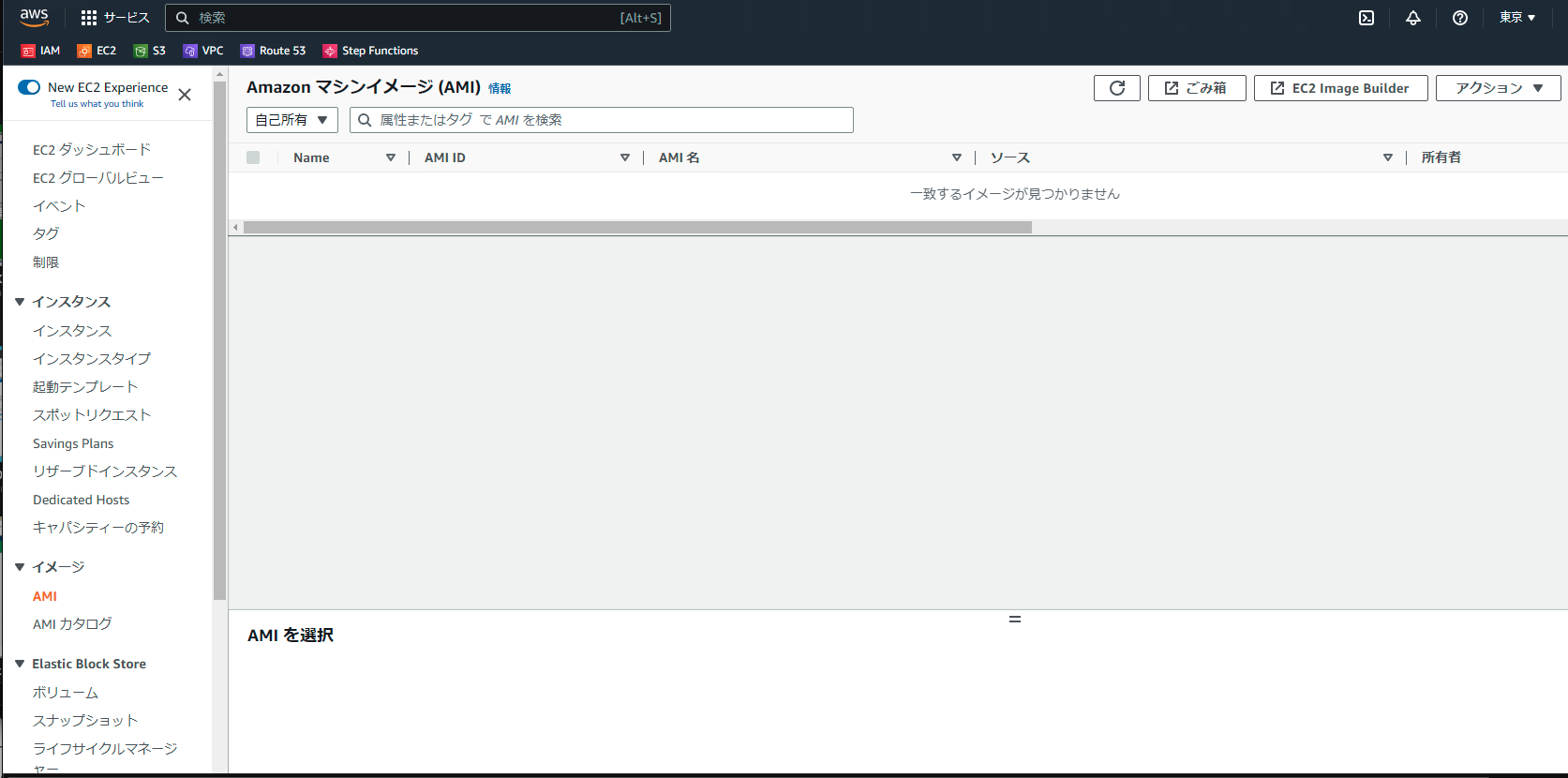Open the notifications bell icon
This screenshot has height=778, width=1568.
[1413, 18]
